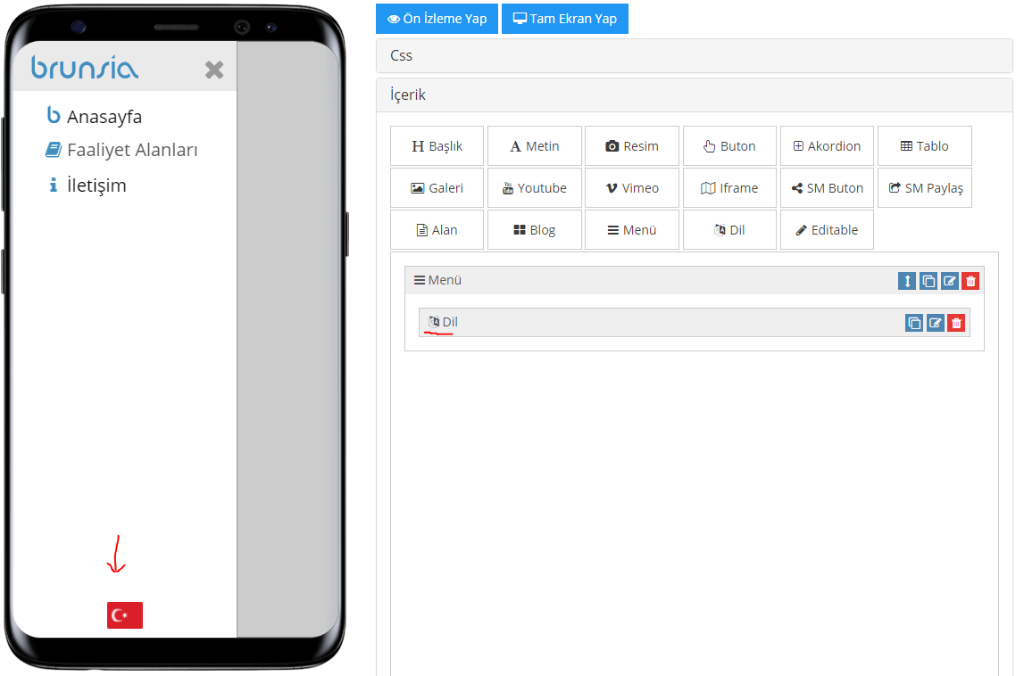Delete the Menü element with the trash icon

tap(970, 281)
